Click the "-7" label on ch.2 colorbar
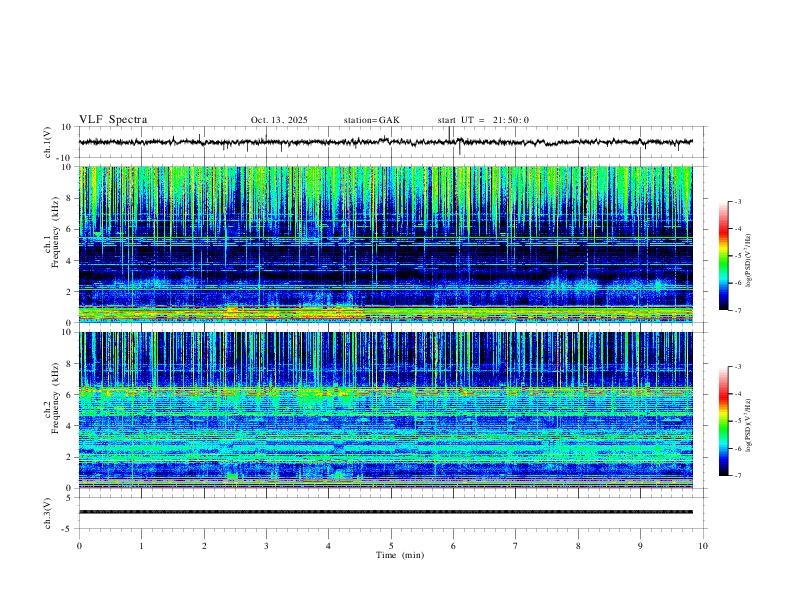Screen dimensions: 792x612 coord(738,476)
